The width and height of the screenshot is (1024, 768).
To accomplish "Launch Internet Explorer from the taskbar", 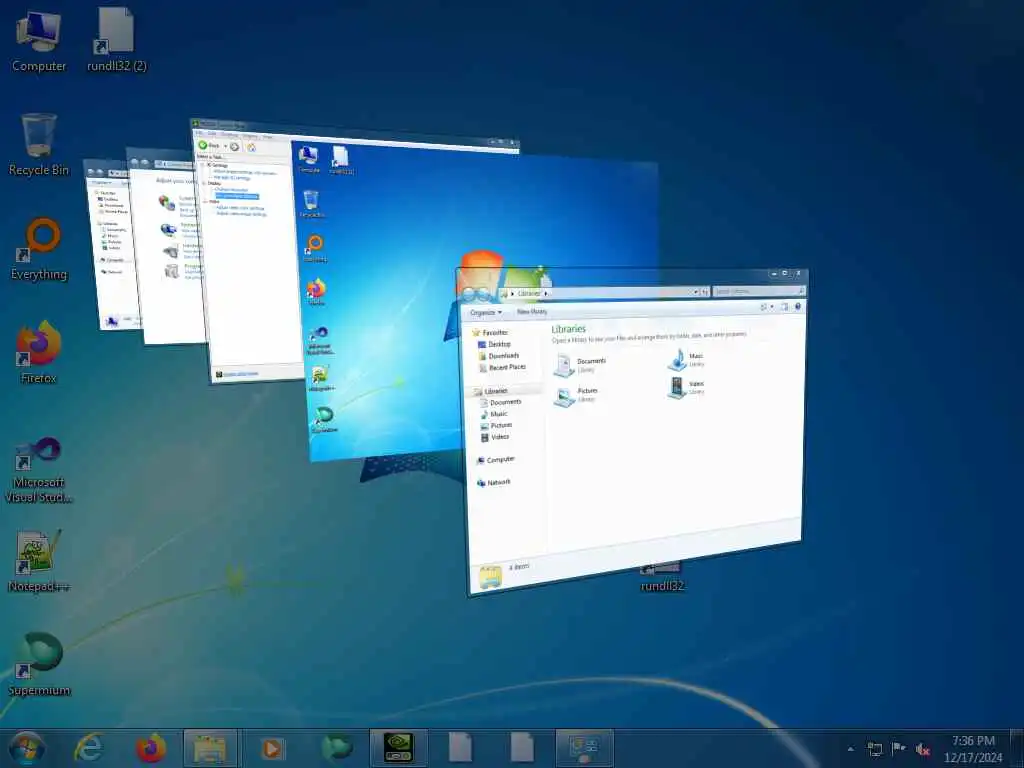I will 89,748.
